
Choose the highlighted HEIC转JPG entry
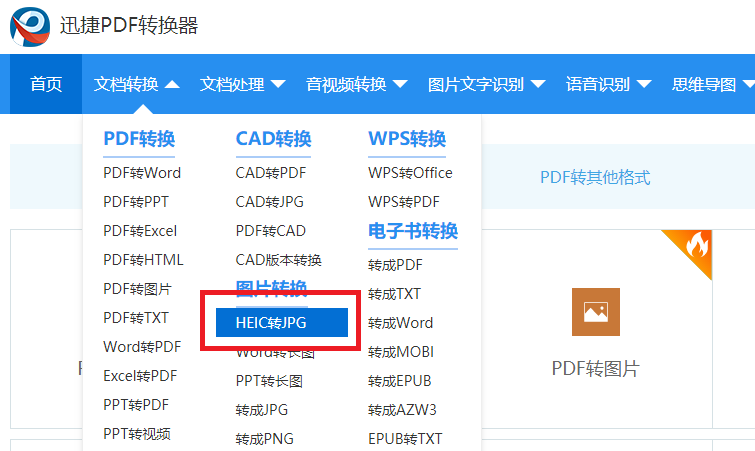point(282,322)
